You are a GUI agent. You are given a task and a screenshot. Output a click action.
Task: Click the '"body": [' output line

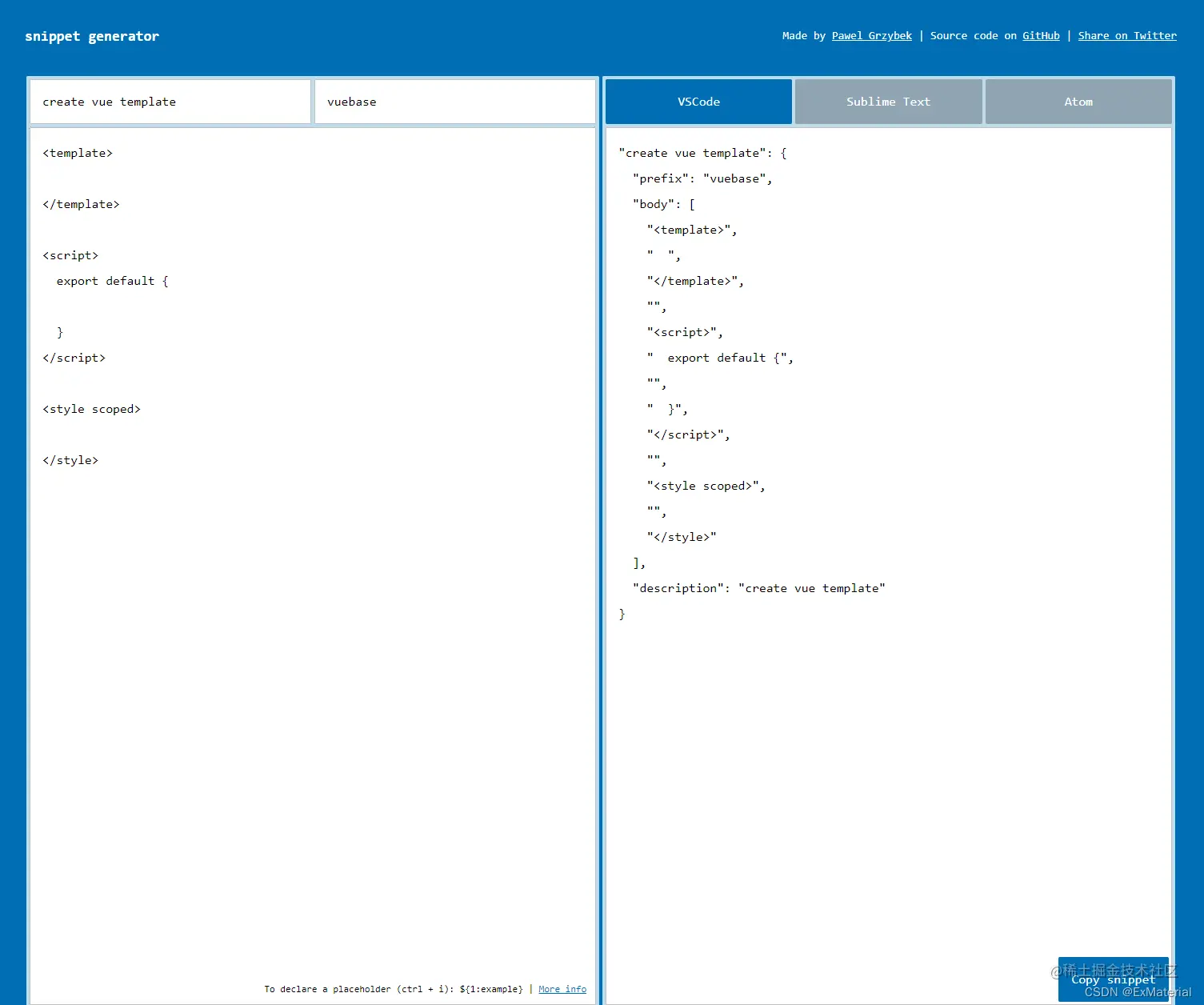664,204
